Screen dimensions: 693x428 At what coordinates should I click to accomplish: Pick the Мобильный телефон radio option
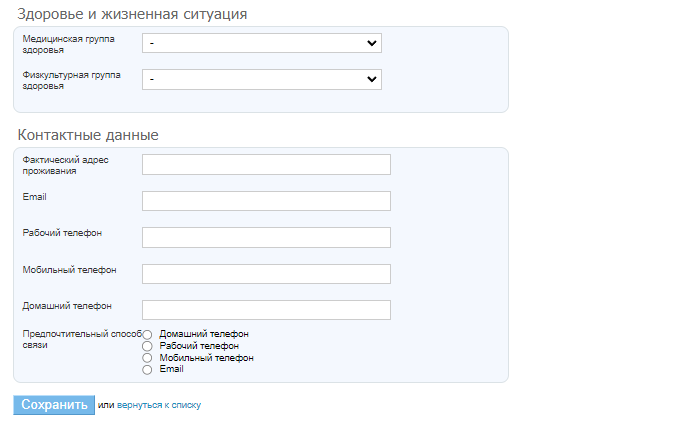tap(148, 358)
